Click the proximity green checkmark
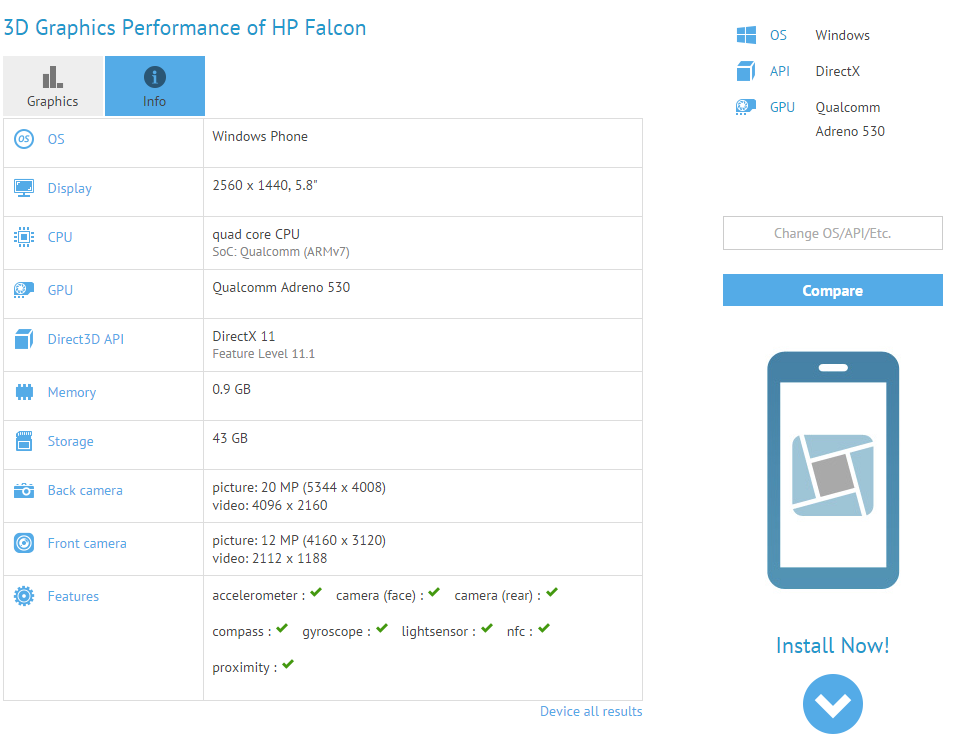953x745 pixels. tap(287, 665)
